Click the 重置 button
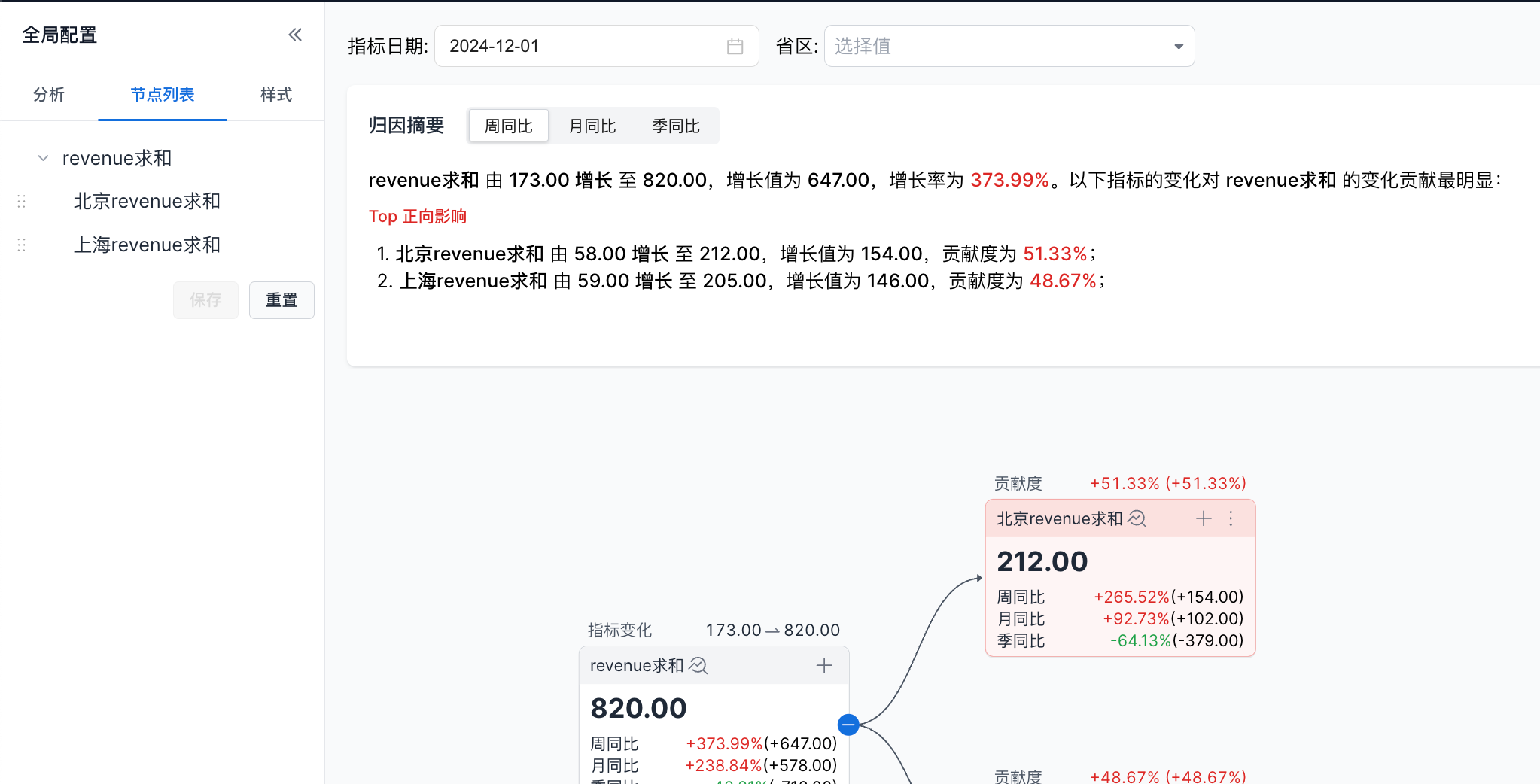 point(282,300)
